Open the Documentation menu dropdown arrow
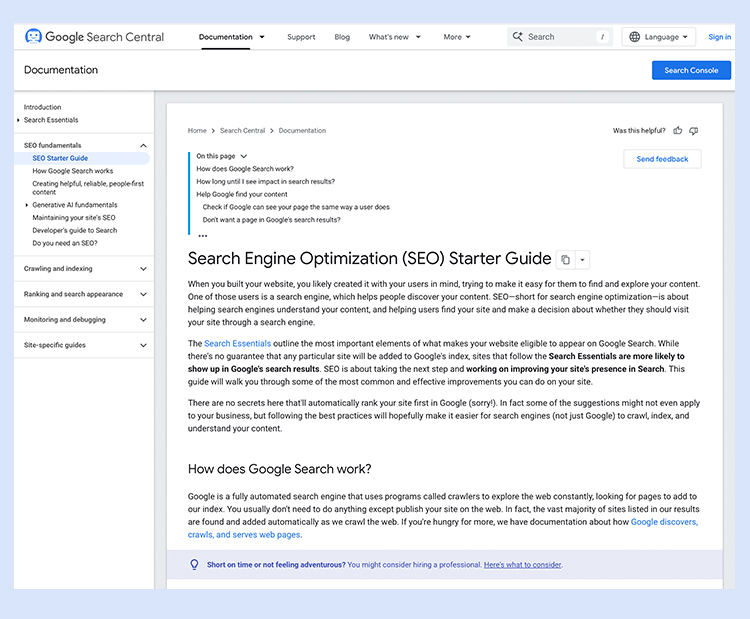The image size is (750, 619). click(x=262, y=37)
